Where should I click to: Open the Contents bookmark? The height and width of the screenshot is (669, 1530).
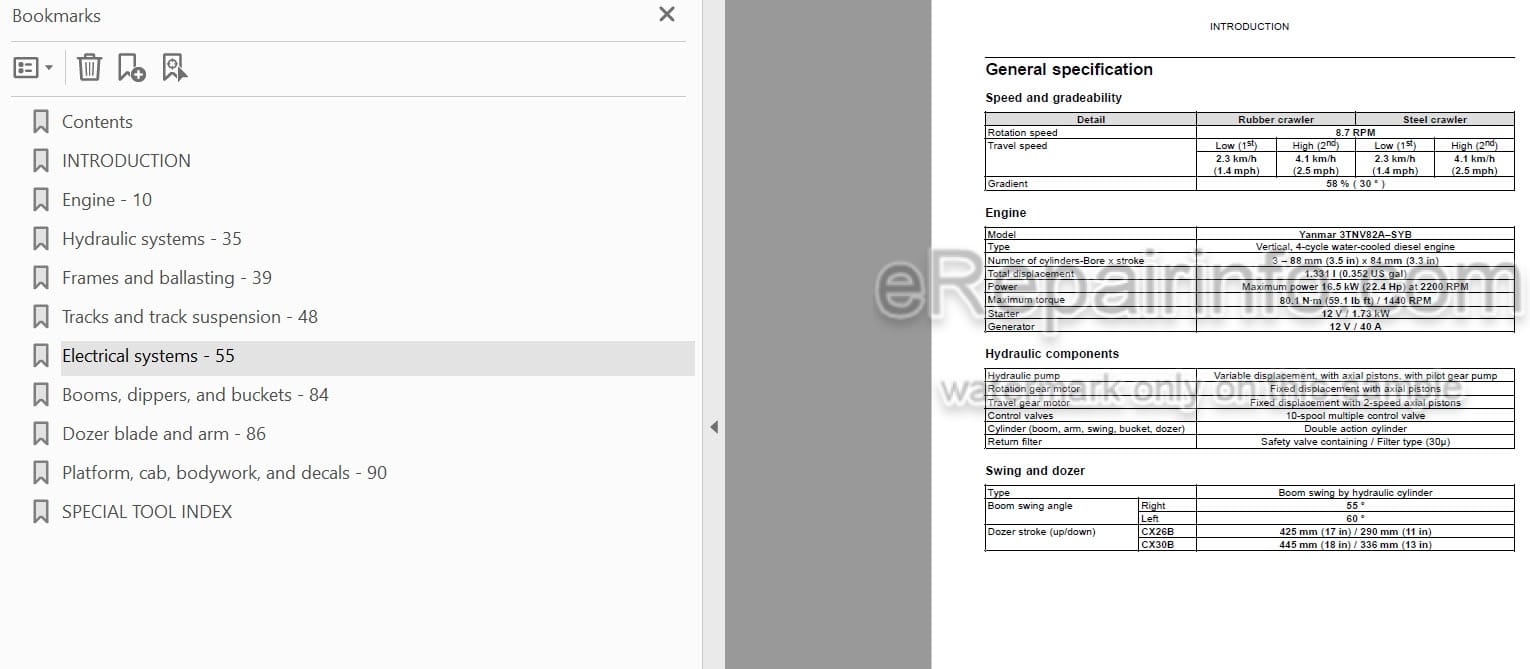pyautogui.click(x=97, y=122)
